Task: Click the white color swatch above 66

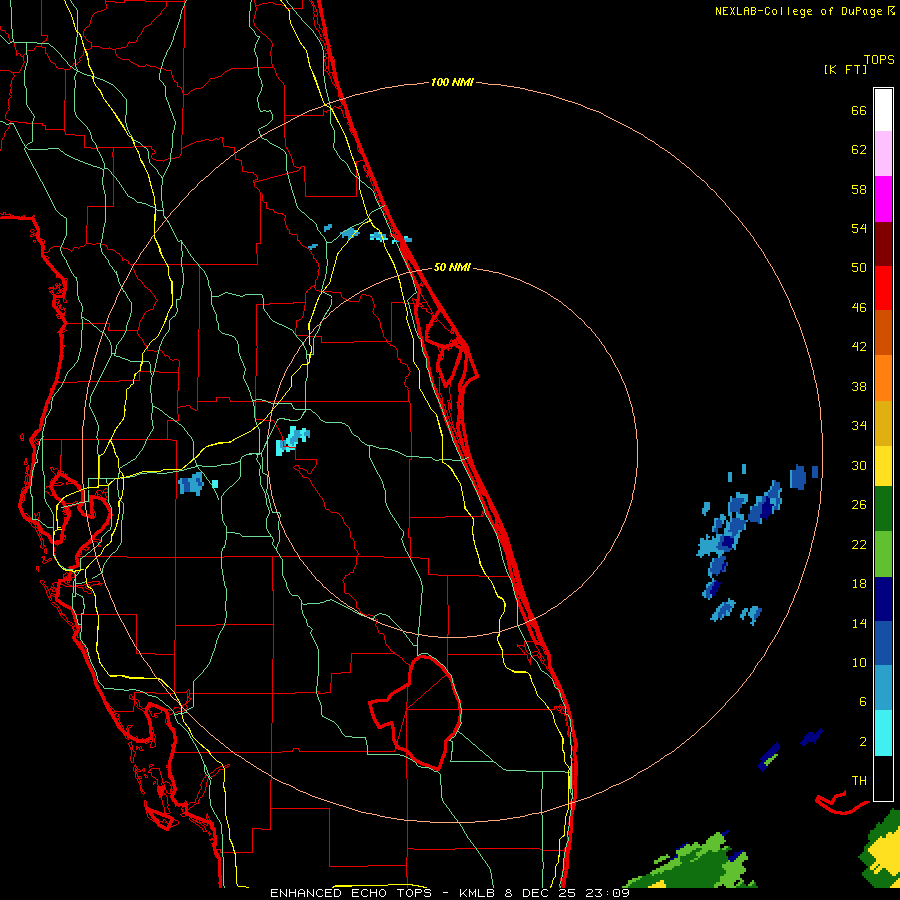Action: click(x=883, y=110)
